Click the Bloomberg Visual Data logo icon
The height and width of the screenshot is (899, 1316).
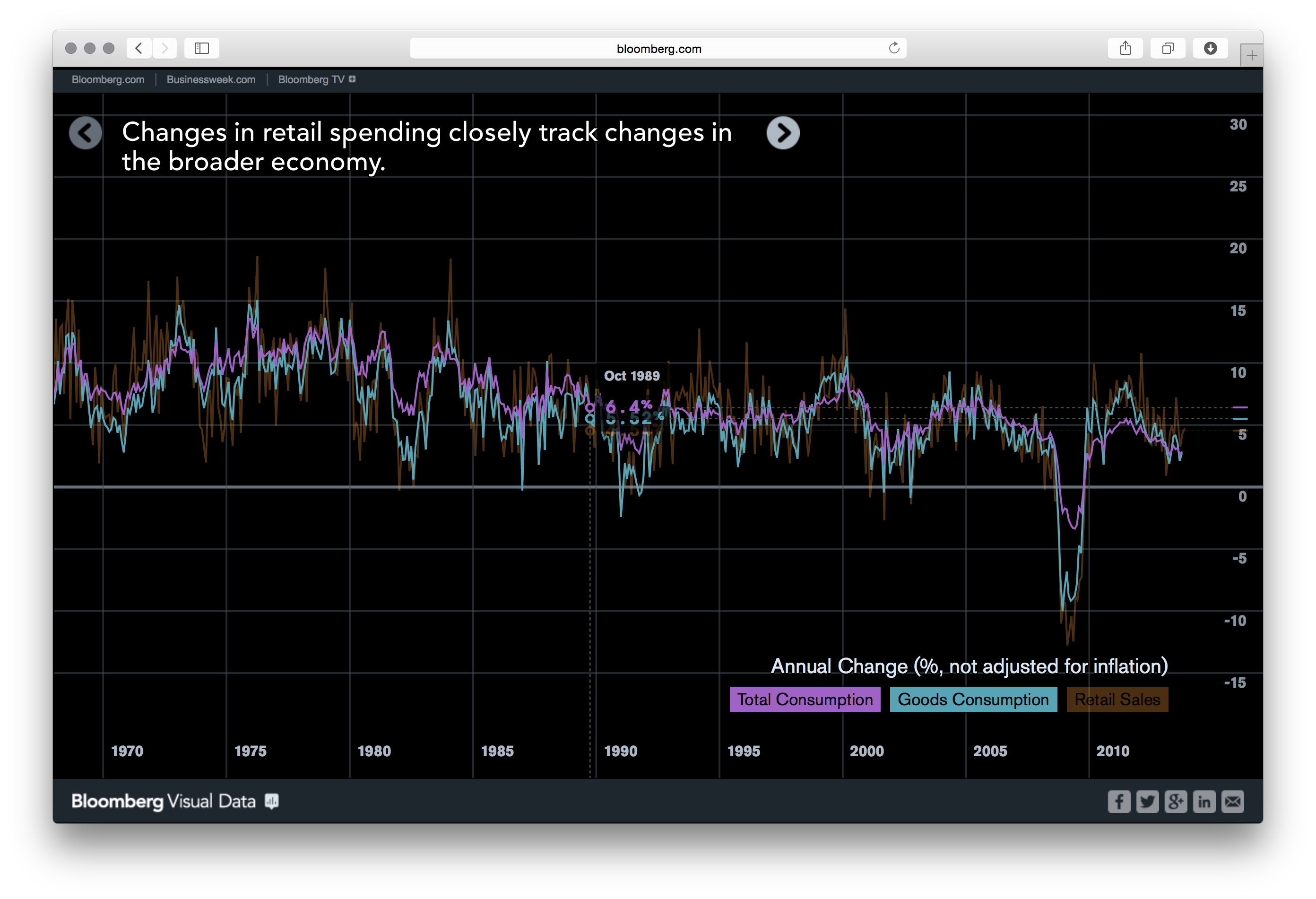click(271, 801)
